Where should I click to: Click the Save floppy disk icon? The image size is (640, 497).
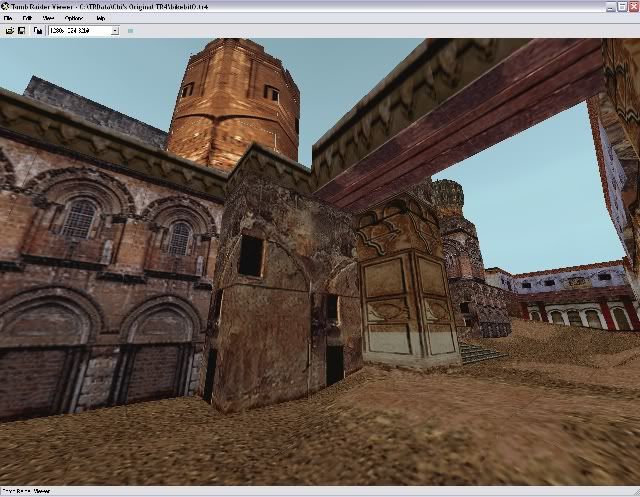[22, 31]
